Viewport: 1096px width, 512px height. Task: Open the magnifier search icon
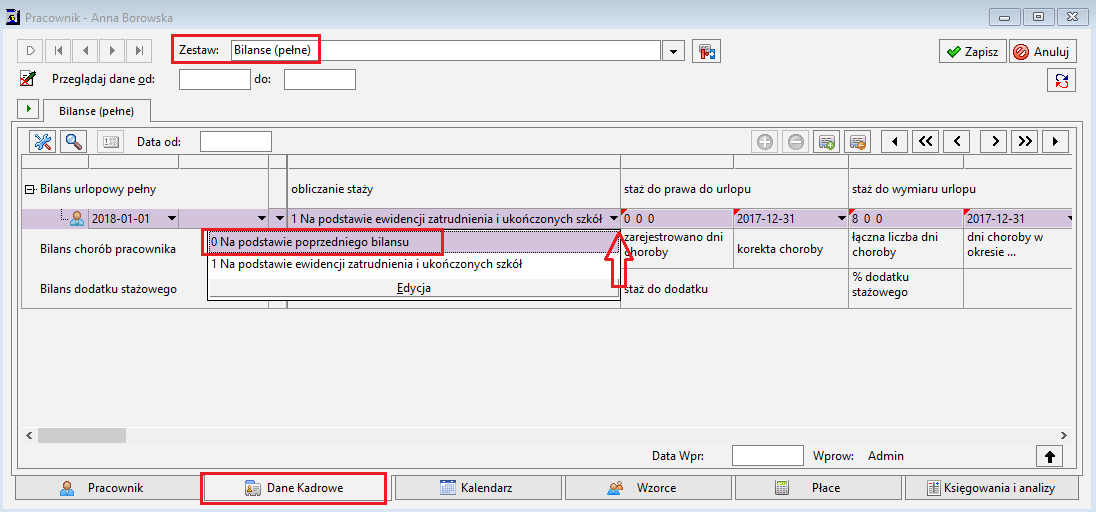tap(73, 141)
